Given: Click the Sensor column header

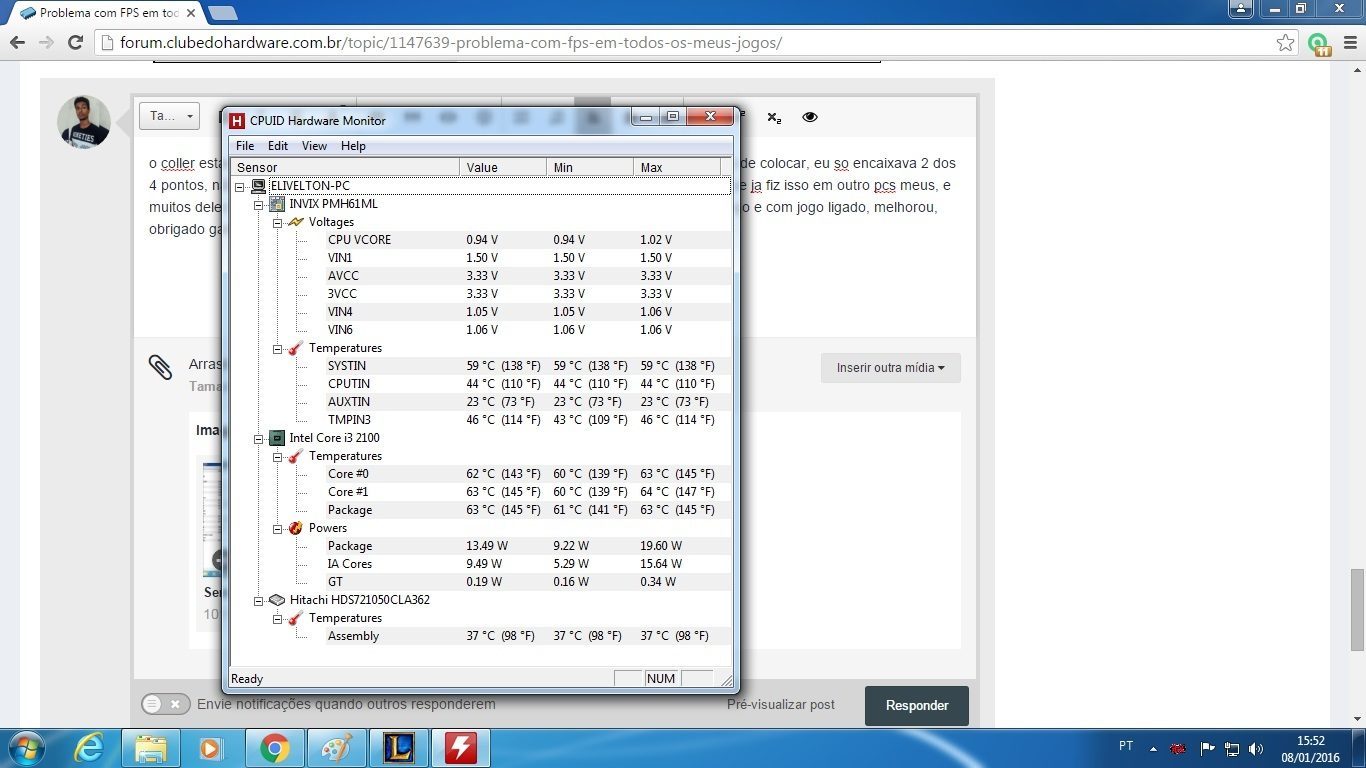Looking at the screenshot, I should (345, 167).
